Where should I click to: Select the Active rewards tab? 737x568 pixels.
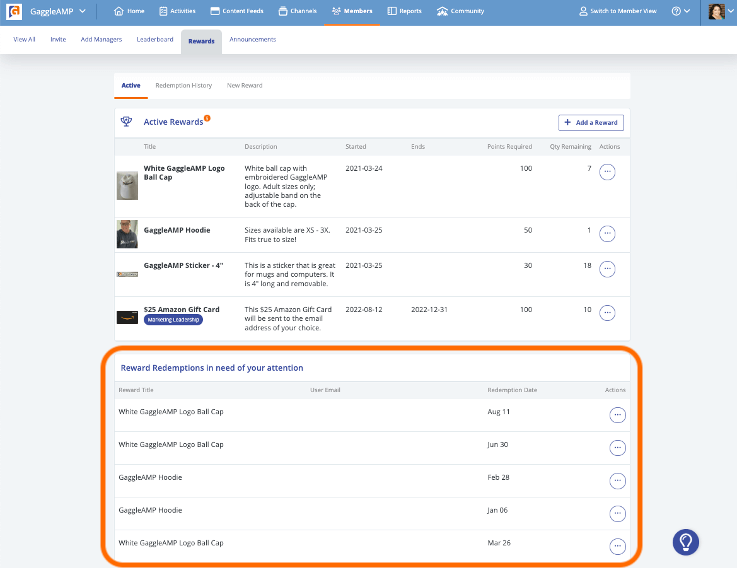(131, 86)
